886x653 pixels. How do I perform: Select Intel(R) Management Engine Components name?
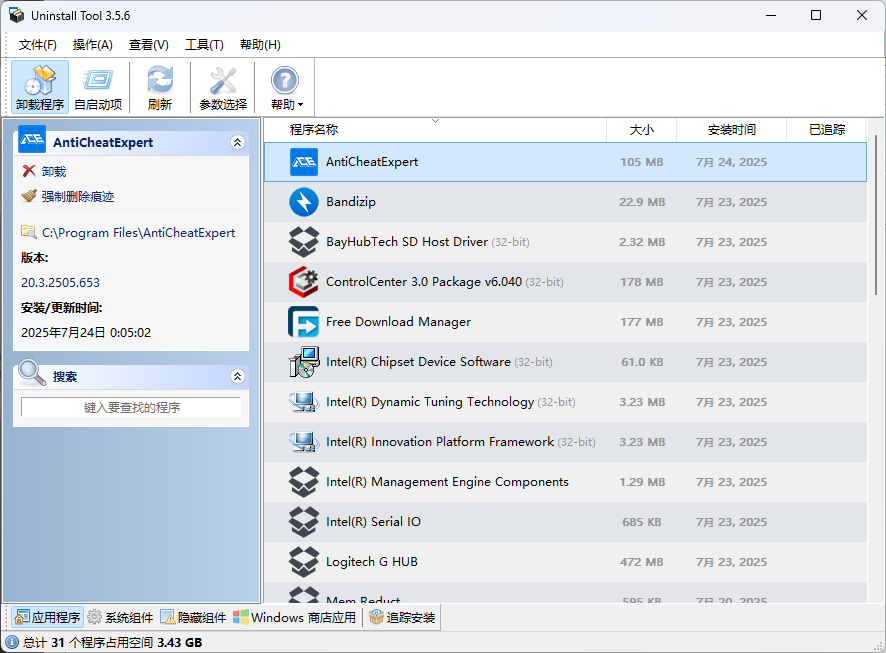(x=448, y=482)
